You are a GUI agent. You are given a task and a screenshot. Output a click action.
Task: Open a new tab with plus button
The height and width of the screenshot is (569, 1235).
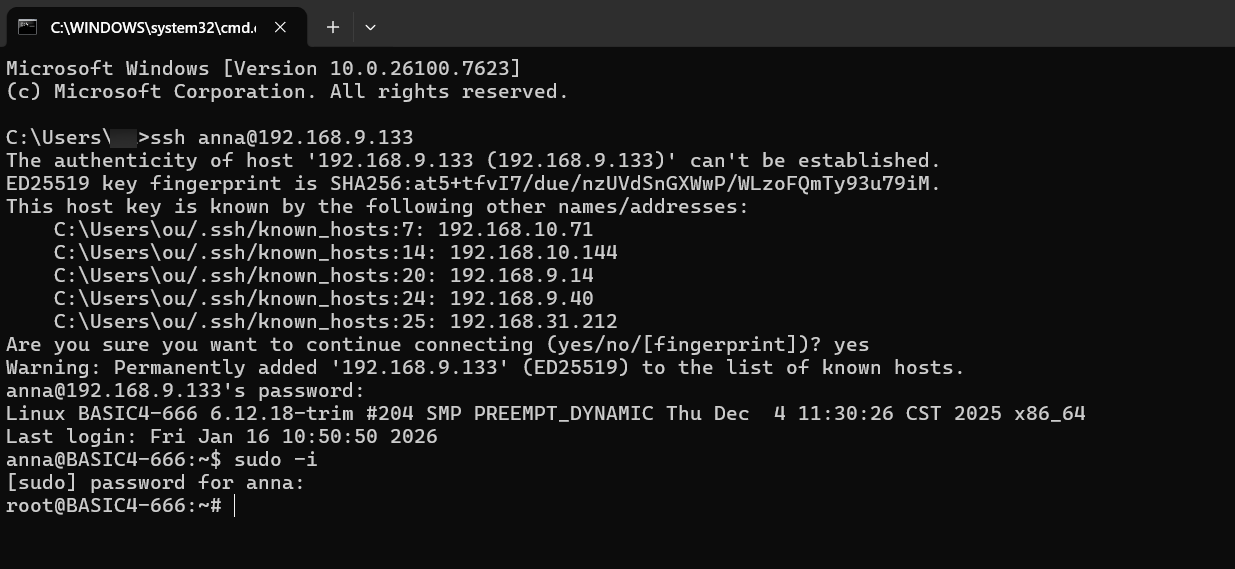[x=333, y=27]
